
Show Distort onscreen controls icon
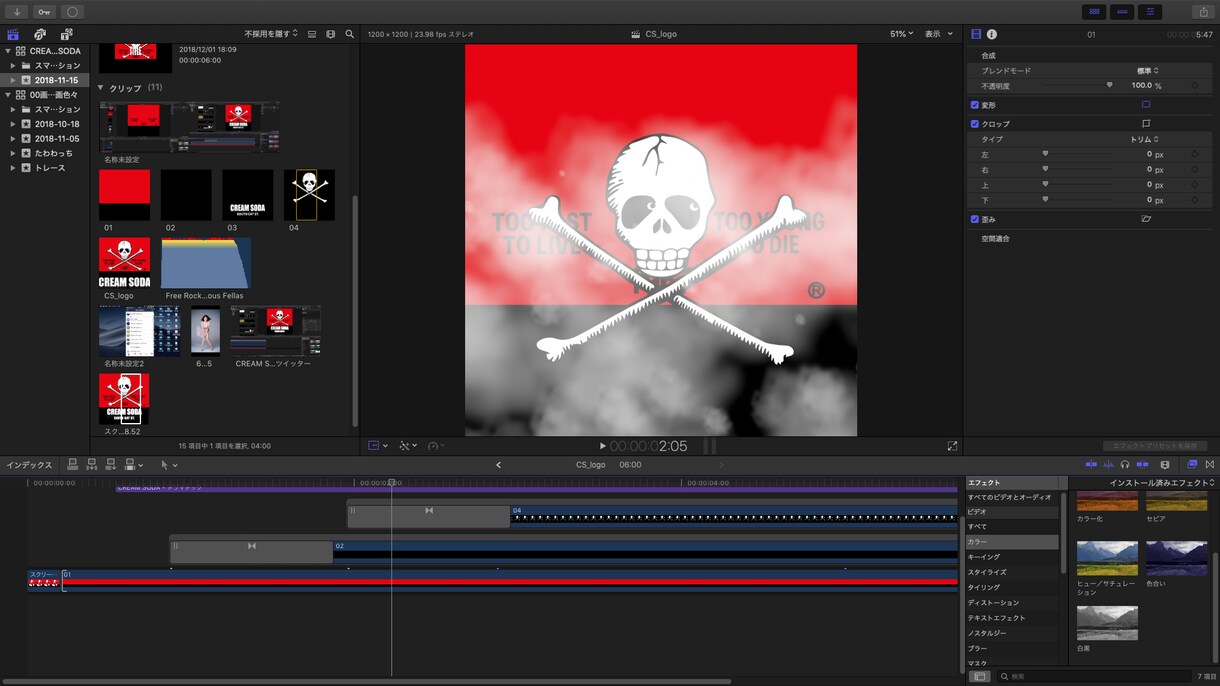tap(1146, 219)
